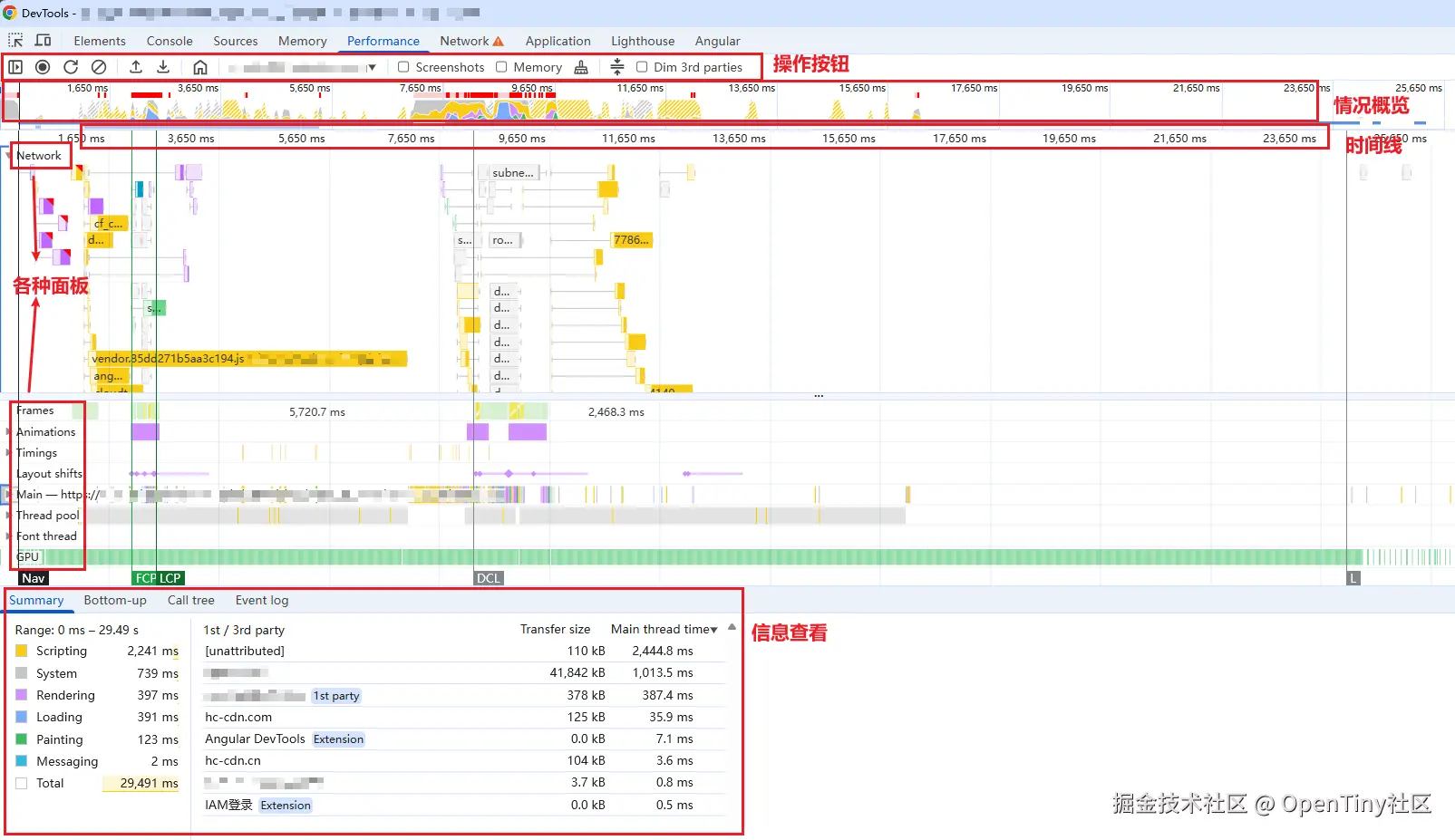Click the L (load) timing marker
This screenshot has width=1455, height=840.
1353,578
